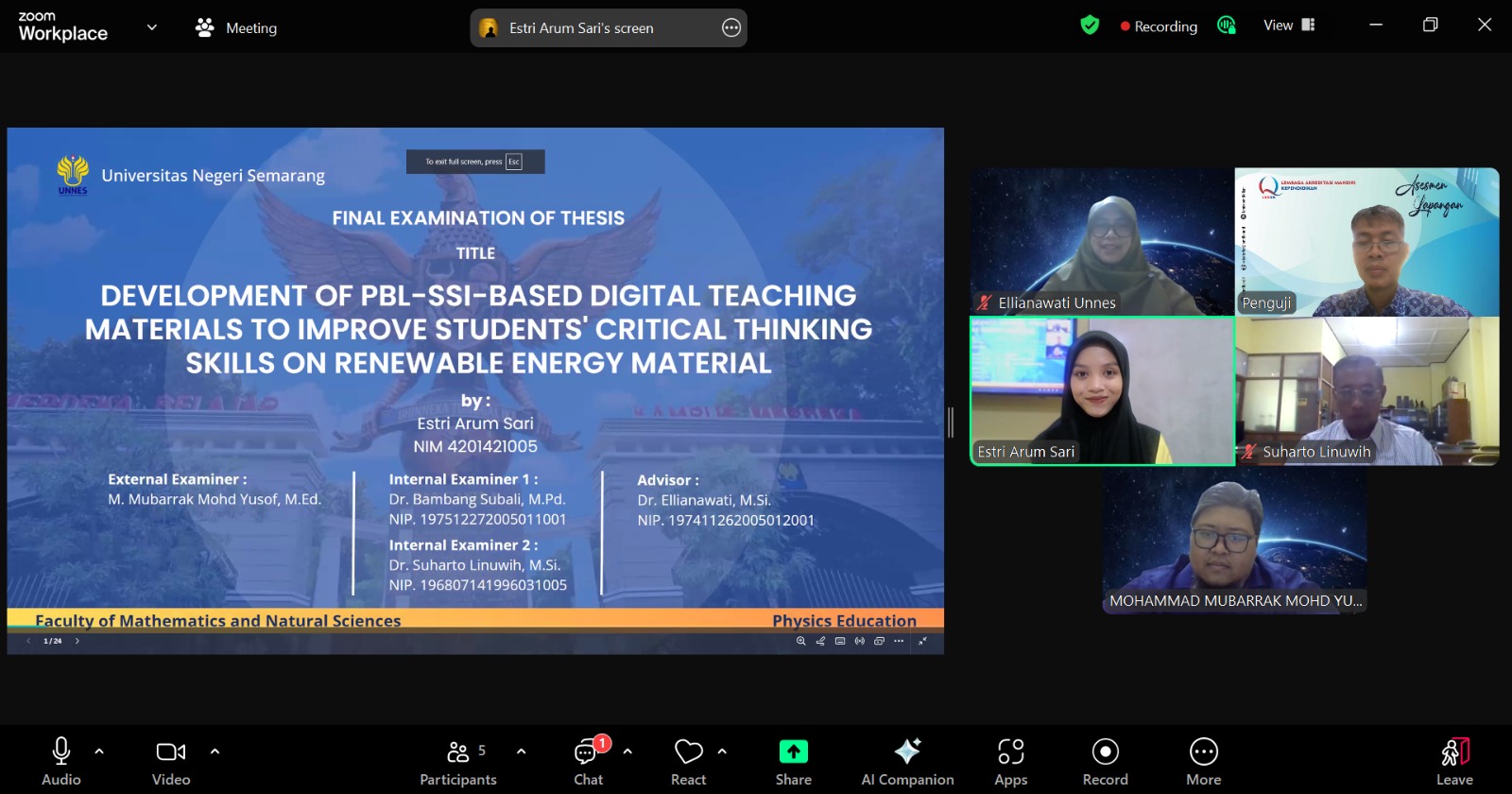
Task: Expand the video settings arrow
Action: [215, 751]
